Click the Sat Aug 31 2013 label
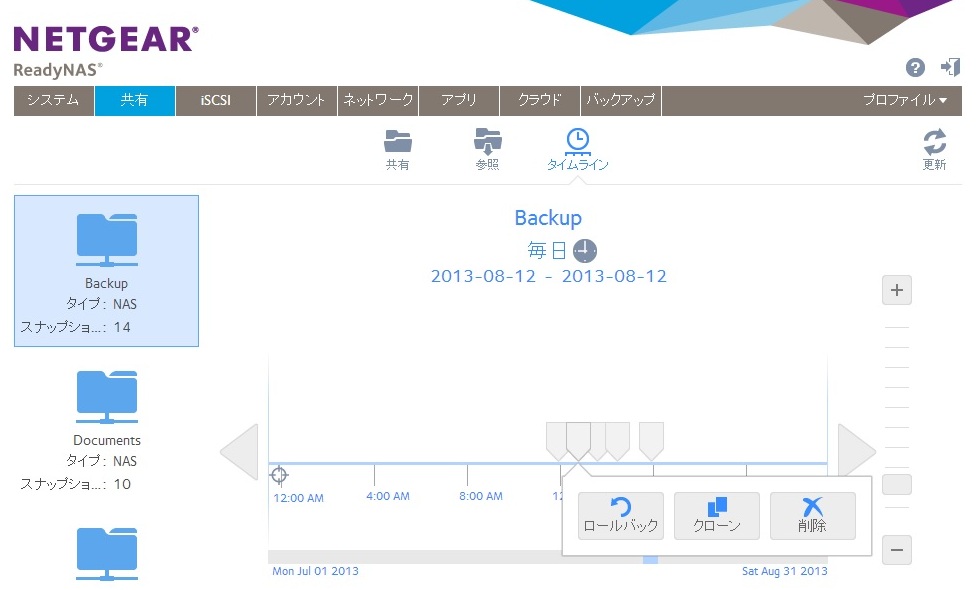Image resolution: width=977 pixels, height=590 pixels. click(x=784, y=571)
